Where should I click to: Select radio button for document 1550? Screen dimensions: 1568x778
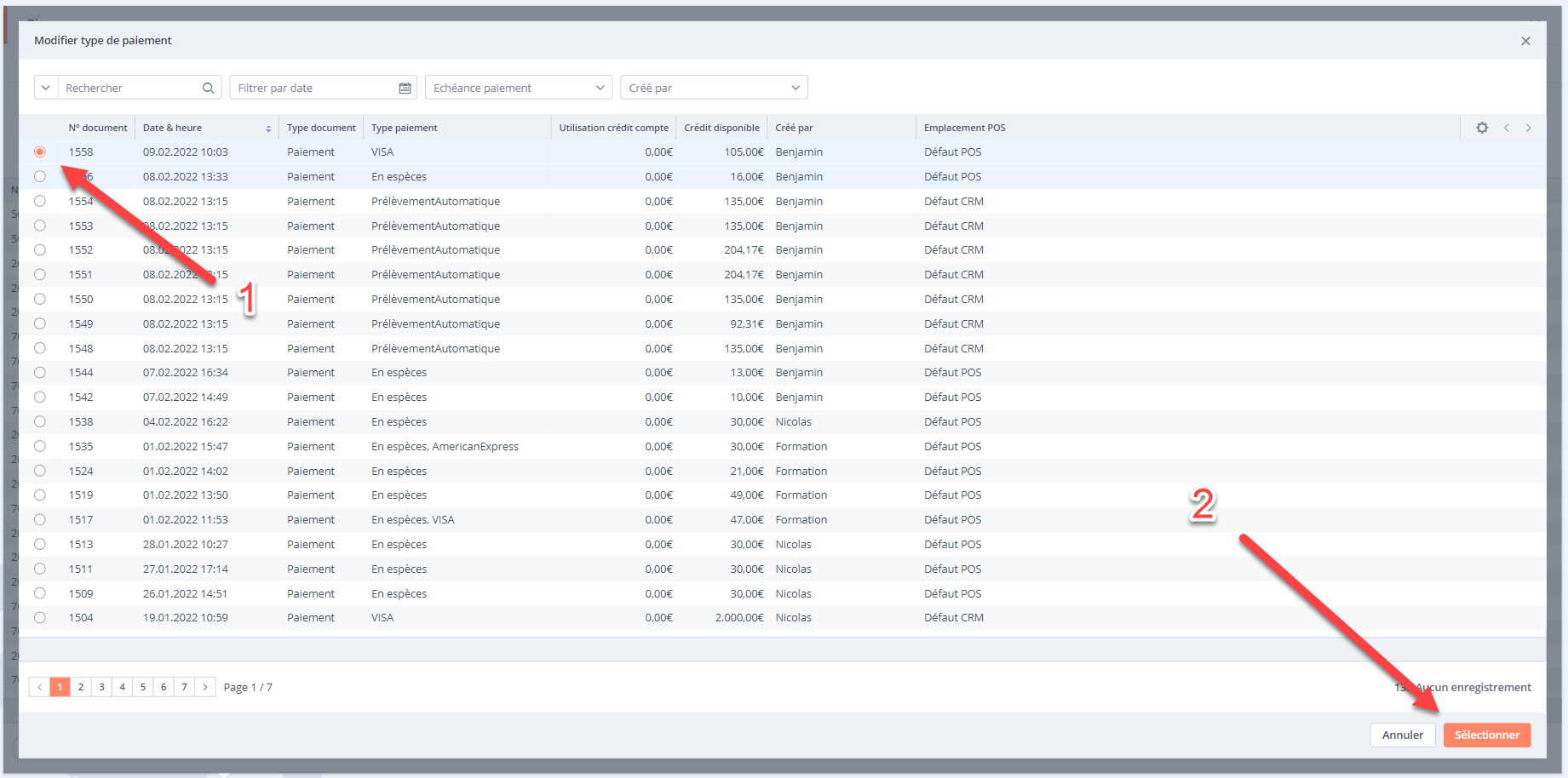coord(40,299)
